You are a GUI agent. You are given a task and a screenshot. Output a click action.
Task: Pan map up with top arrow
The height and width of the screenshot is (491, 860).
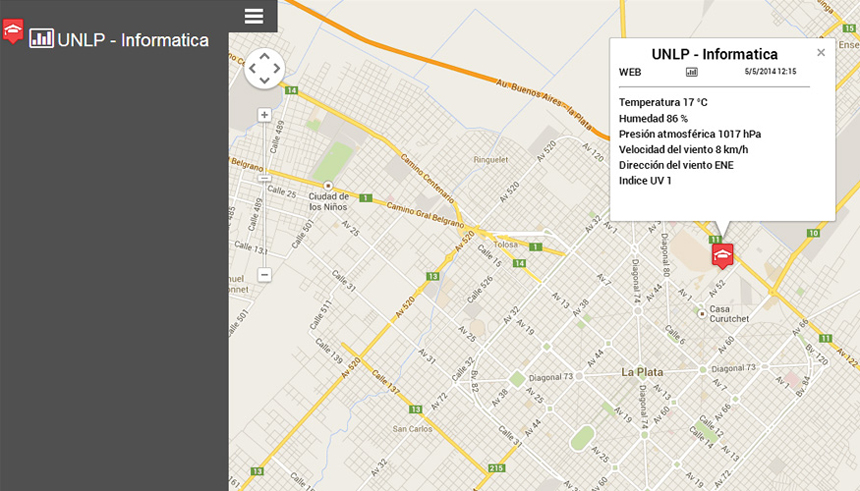click(264, 56)
